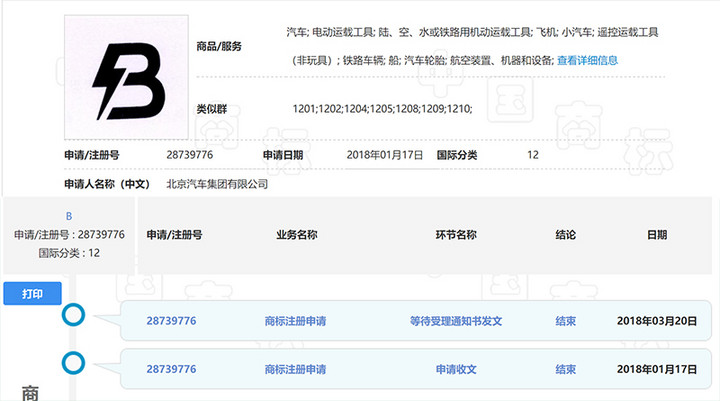Select applicant name 北京汽车集团有限公司

(217, 184)
